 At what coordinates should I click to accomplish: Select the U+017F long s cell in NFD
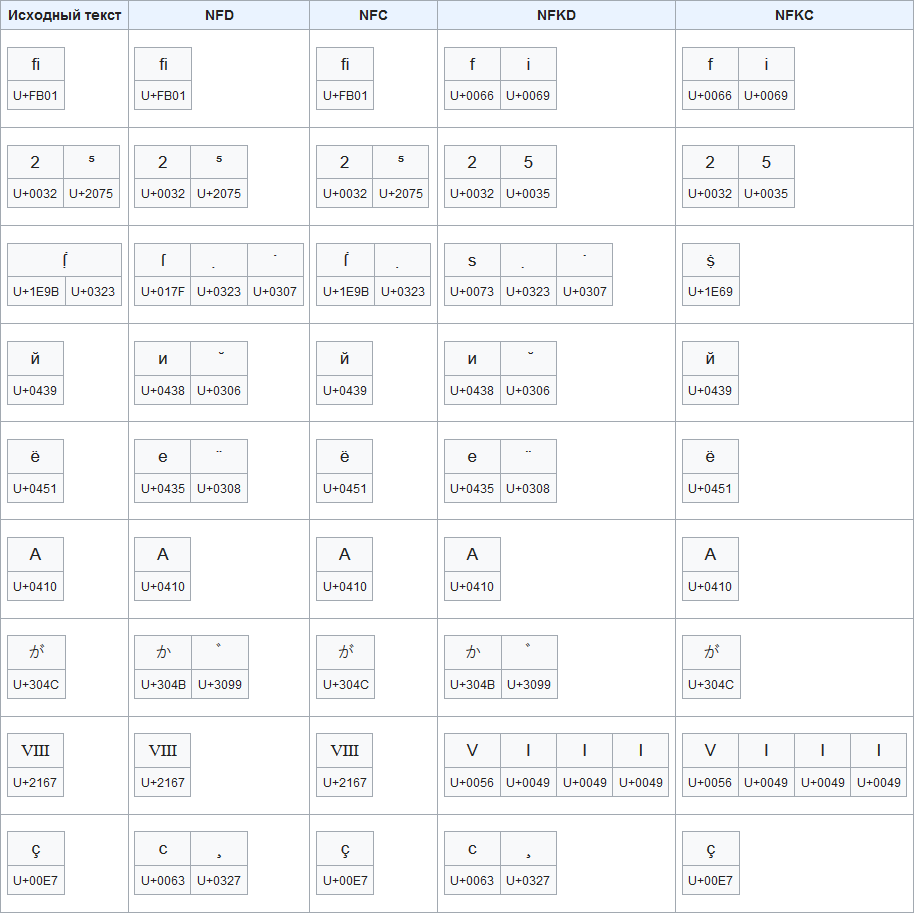pos(163,274)
